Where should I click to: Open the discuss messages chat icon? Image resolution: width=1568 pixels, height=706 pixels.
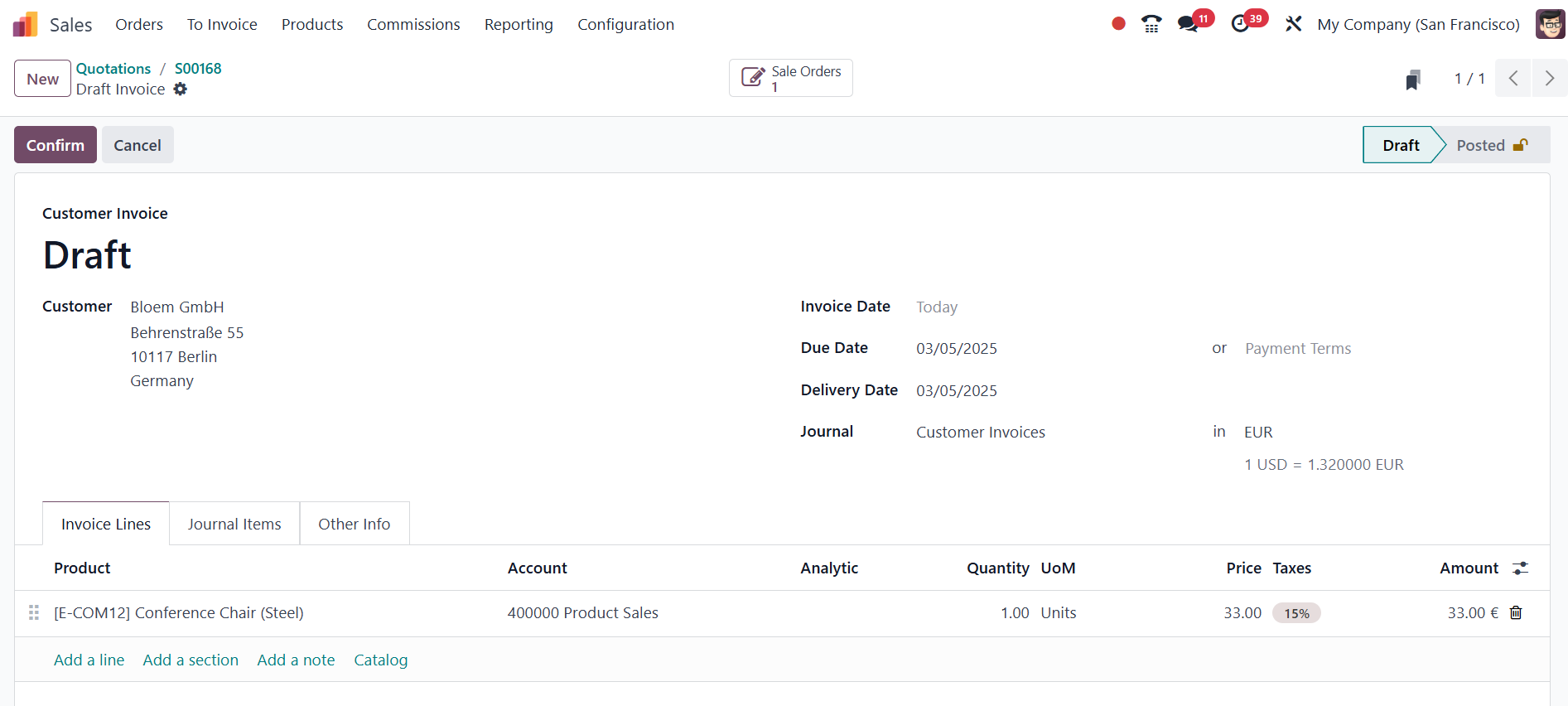[x=1189, y=24]
